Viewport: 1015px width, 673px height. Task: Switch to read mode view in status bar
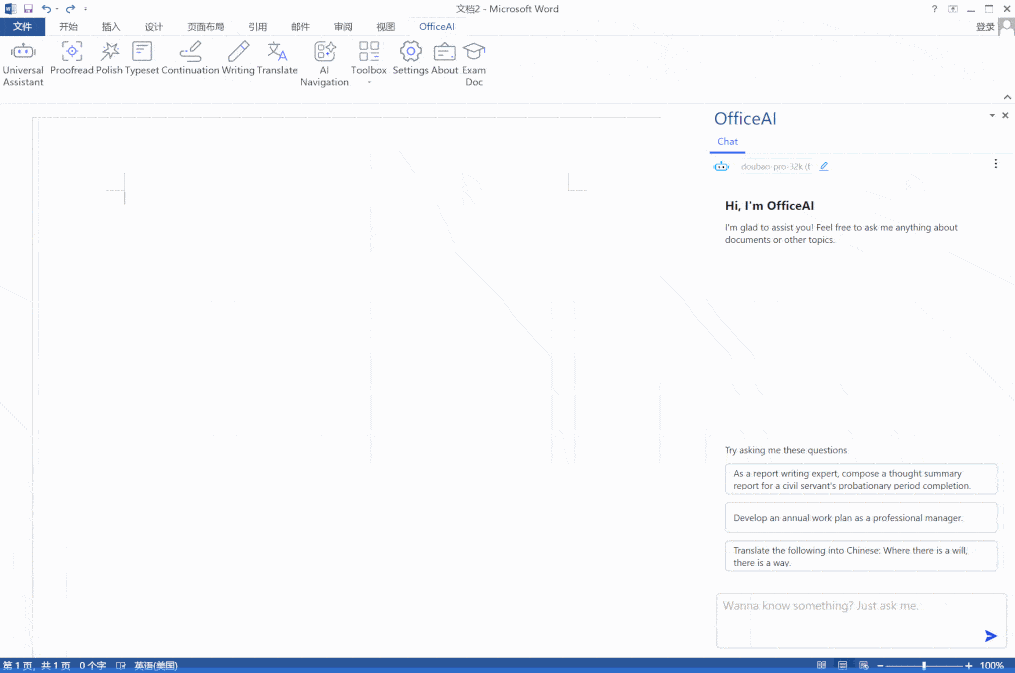(x=821, y=665)
